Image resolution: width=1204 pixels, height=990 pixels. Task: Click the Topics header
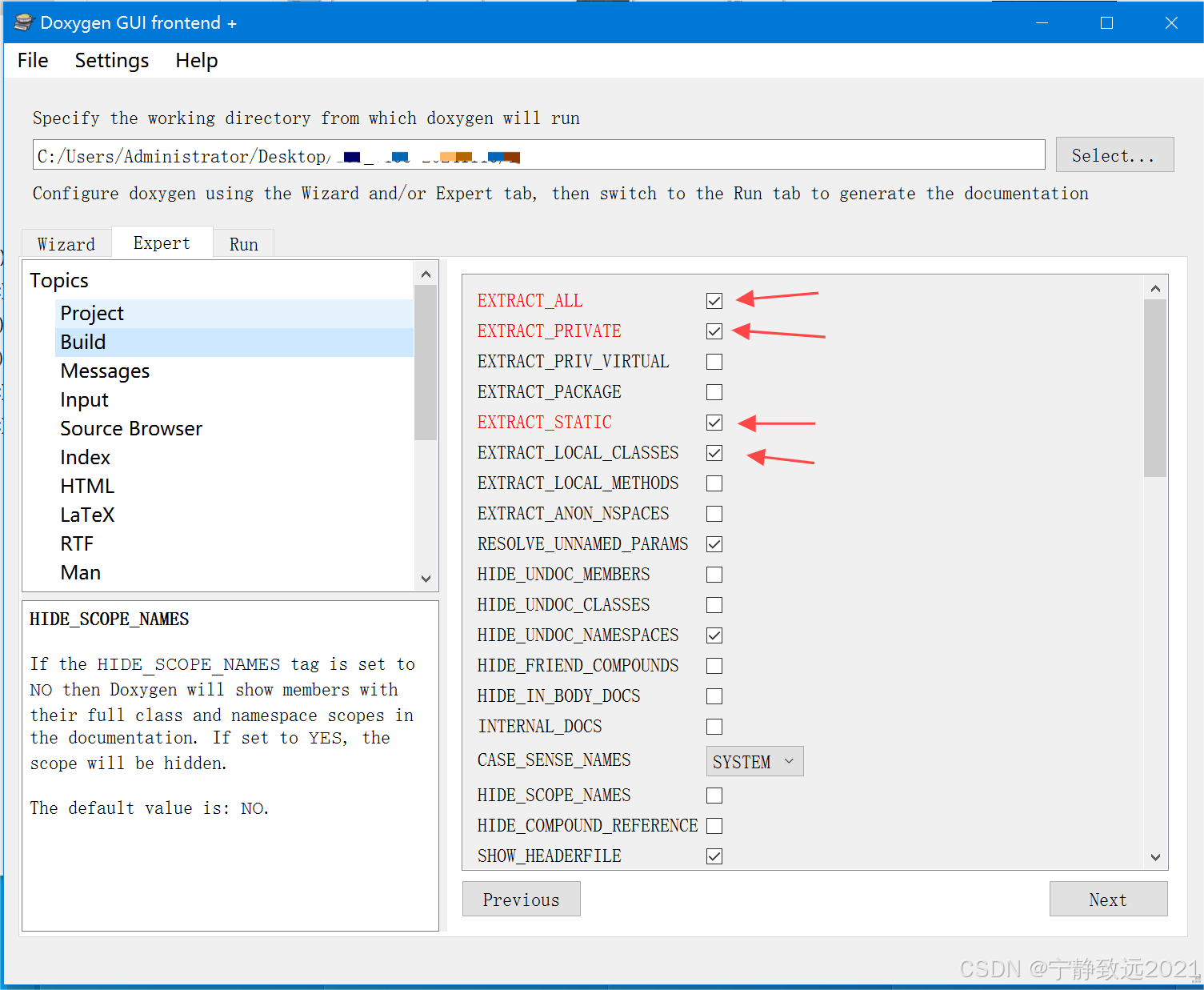[x=59, y=281]
